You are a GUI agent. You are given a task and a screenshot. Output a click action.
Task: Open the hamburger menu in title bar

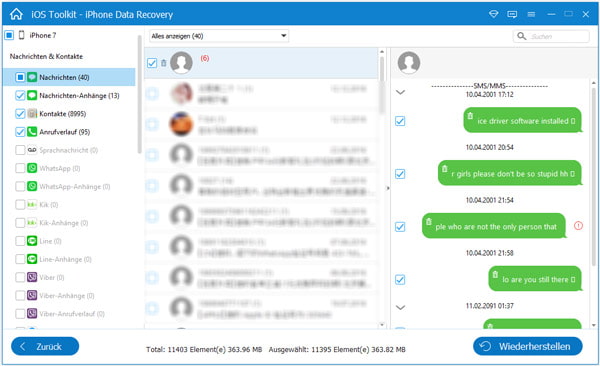coord(531,15)
